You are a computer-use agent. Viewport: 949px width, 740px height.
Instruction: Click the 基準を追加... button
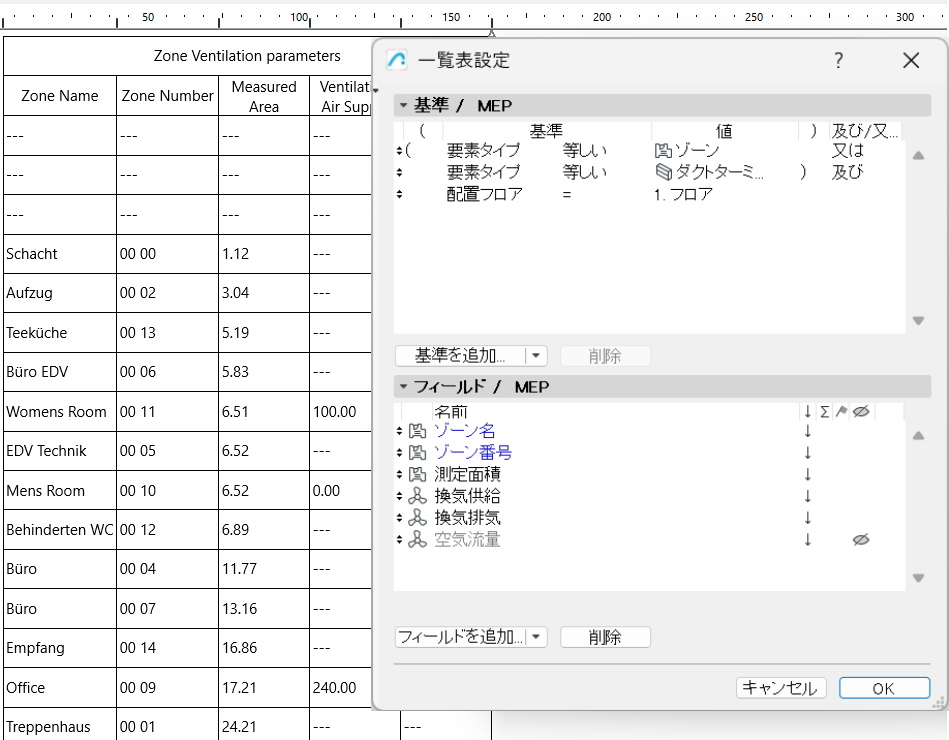(x=461, y=356)
